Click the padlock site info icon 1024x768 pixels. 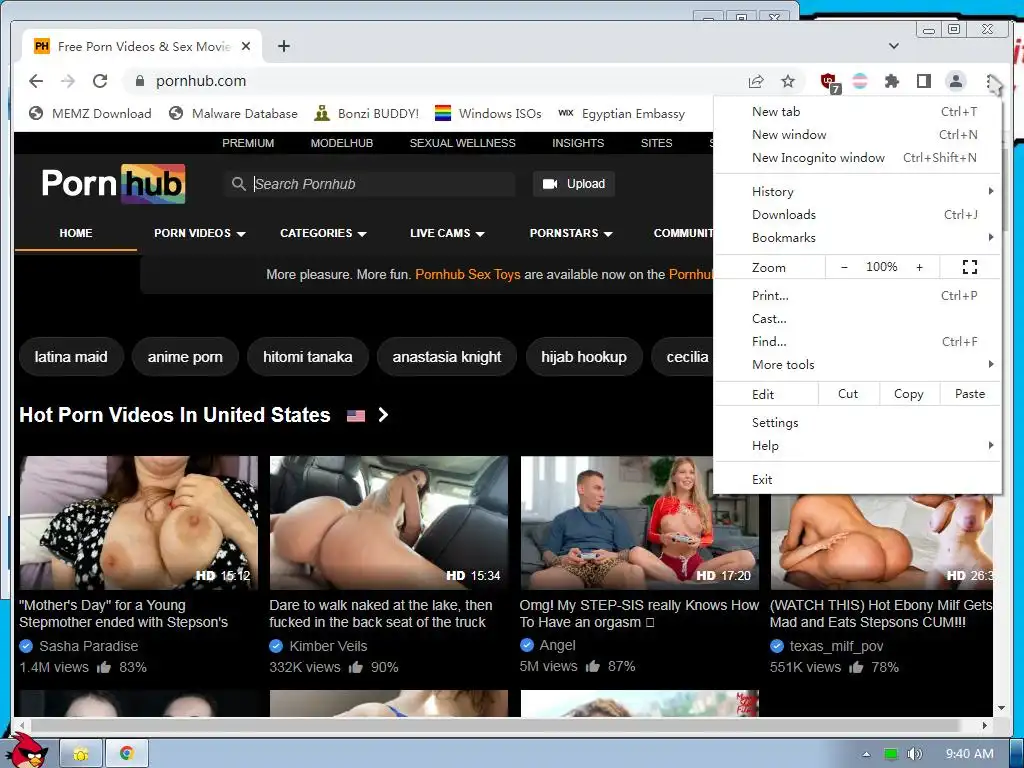click(139, 81)
